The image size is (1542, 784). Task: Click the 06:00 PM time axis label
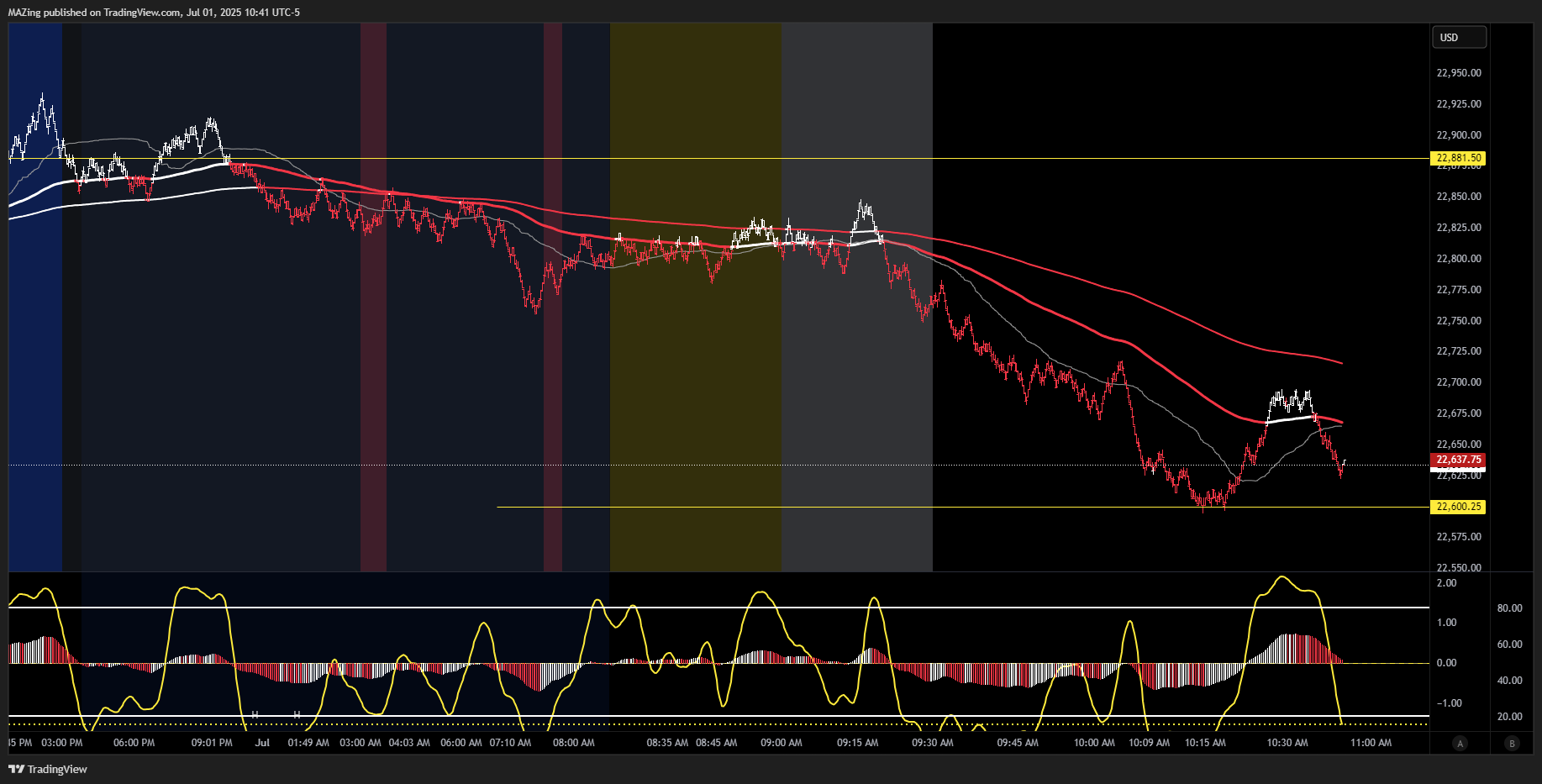134,743
